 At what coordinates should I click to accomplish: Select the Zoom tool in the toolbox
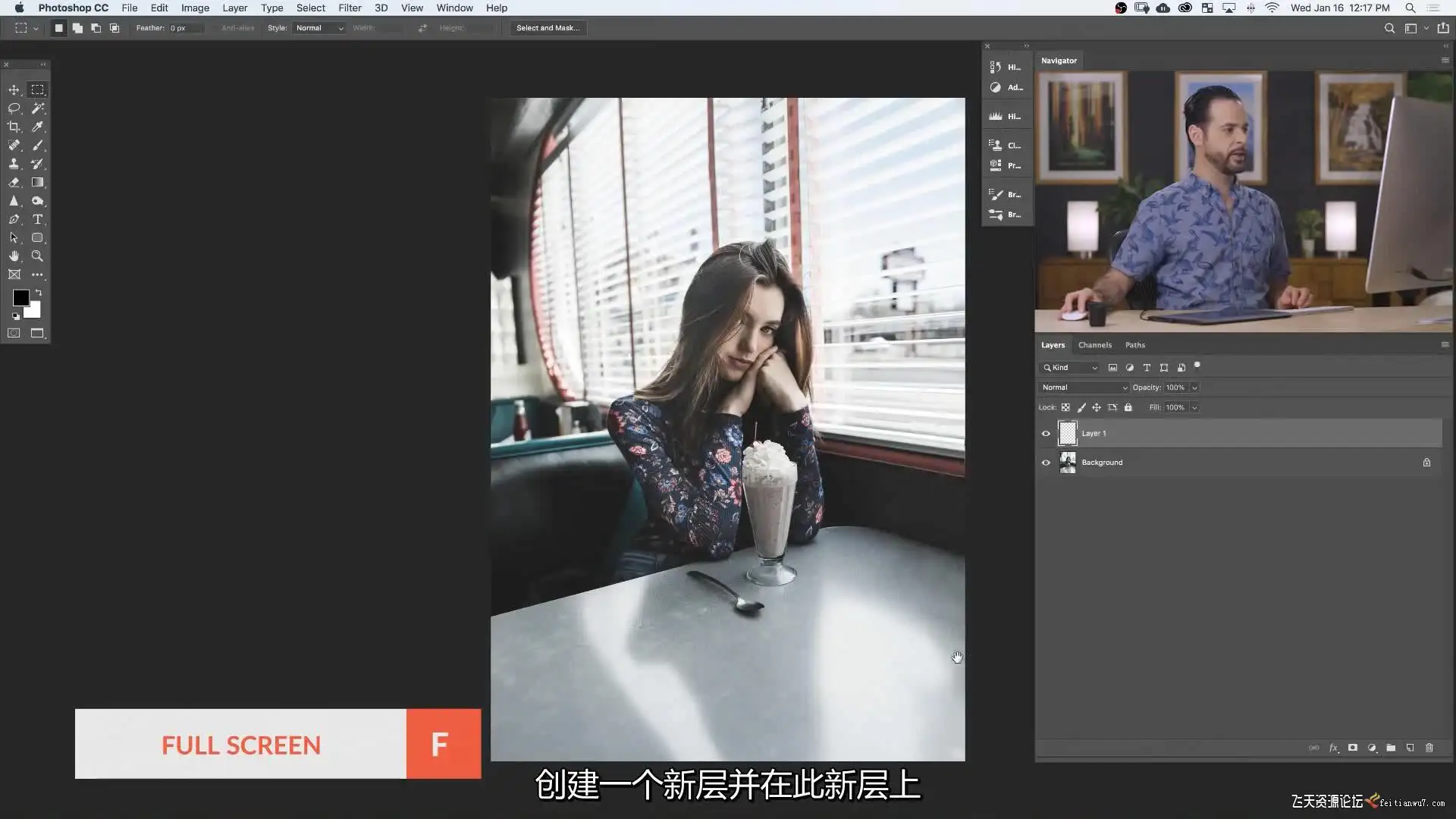pyautogui.click(x=37, y=256)
